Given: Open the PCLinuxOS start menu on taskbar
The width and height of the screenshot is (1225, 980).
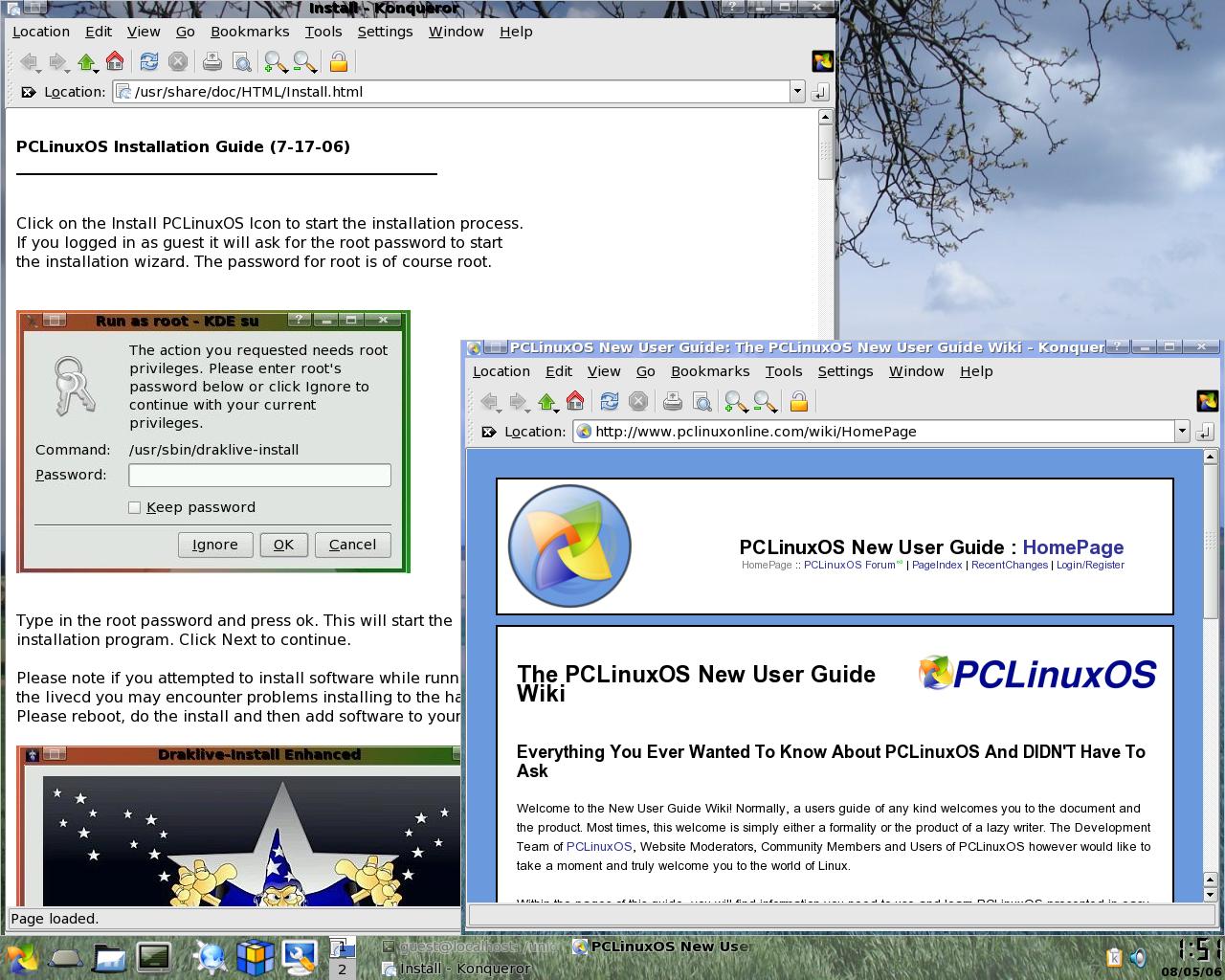Looking at the screenshot, I should 21,956.
